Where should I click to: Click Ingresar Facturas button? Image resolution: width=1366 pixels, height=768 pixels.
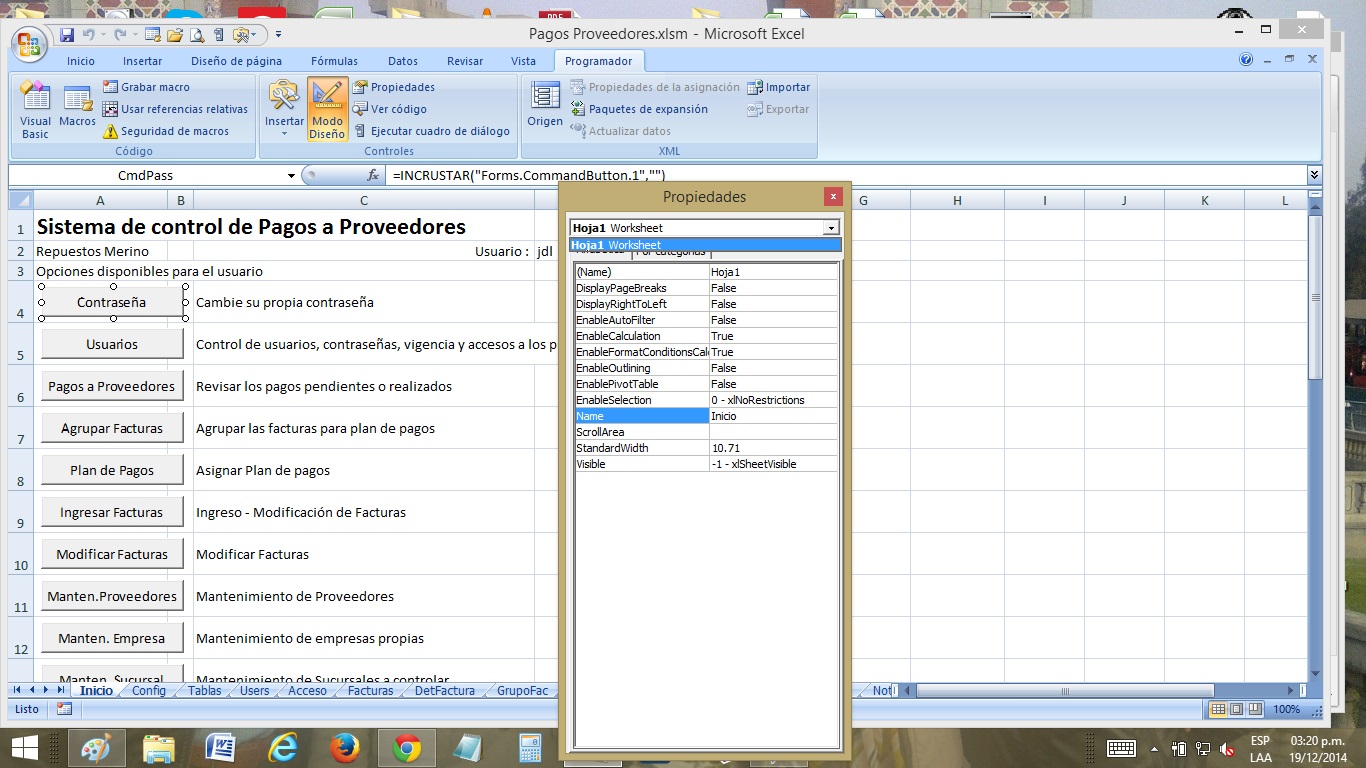pyautogui.click(x=112, y=512)
